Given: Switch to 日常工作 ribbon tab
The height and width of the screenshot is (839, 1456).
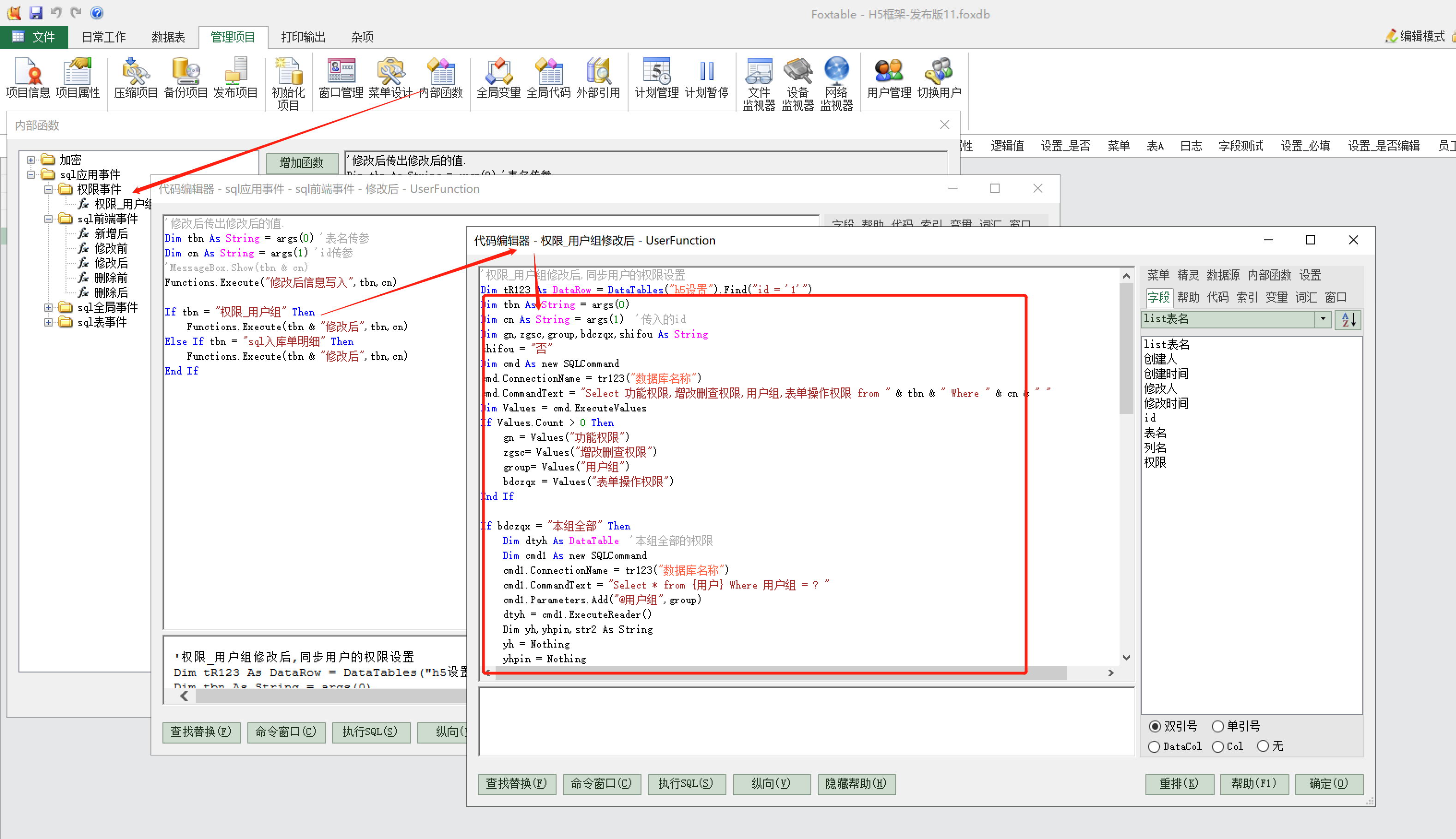Looking at the screenshot, I should pyautogui.click(x=104, y=37).
